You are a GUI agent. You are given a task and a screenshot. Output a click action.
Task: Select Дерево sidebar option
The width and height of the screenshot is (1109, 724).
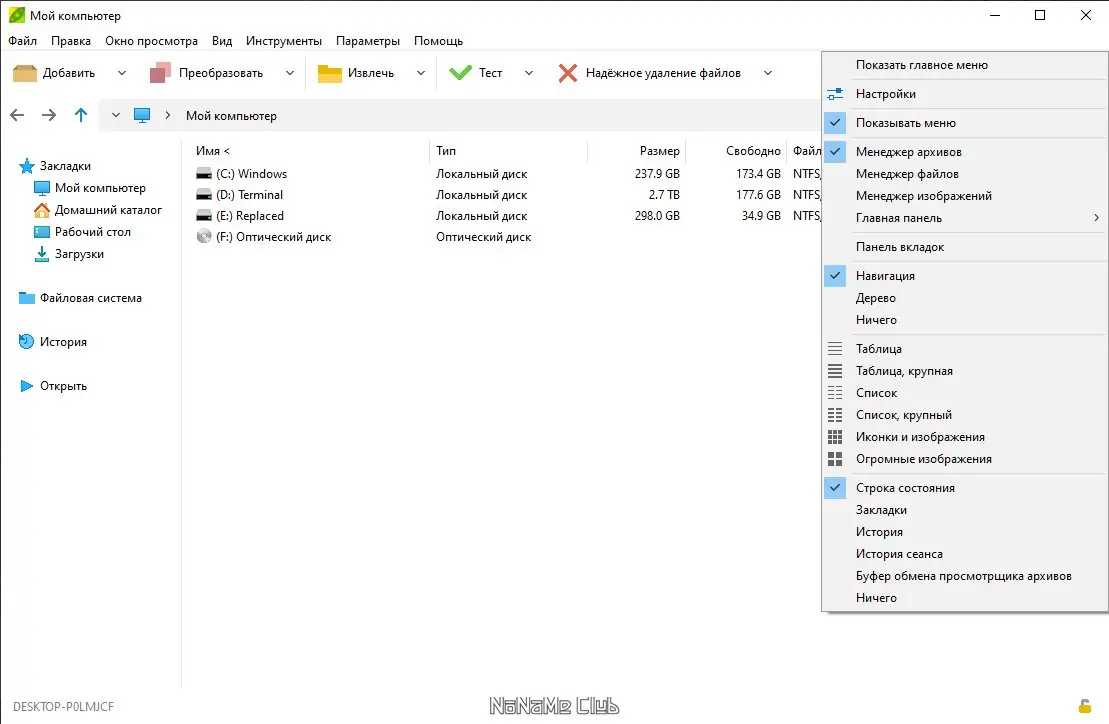tap(965, 298)
